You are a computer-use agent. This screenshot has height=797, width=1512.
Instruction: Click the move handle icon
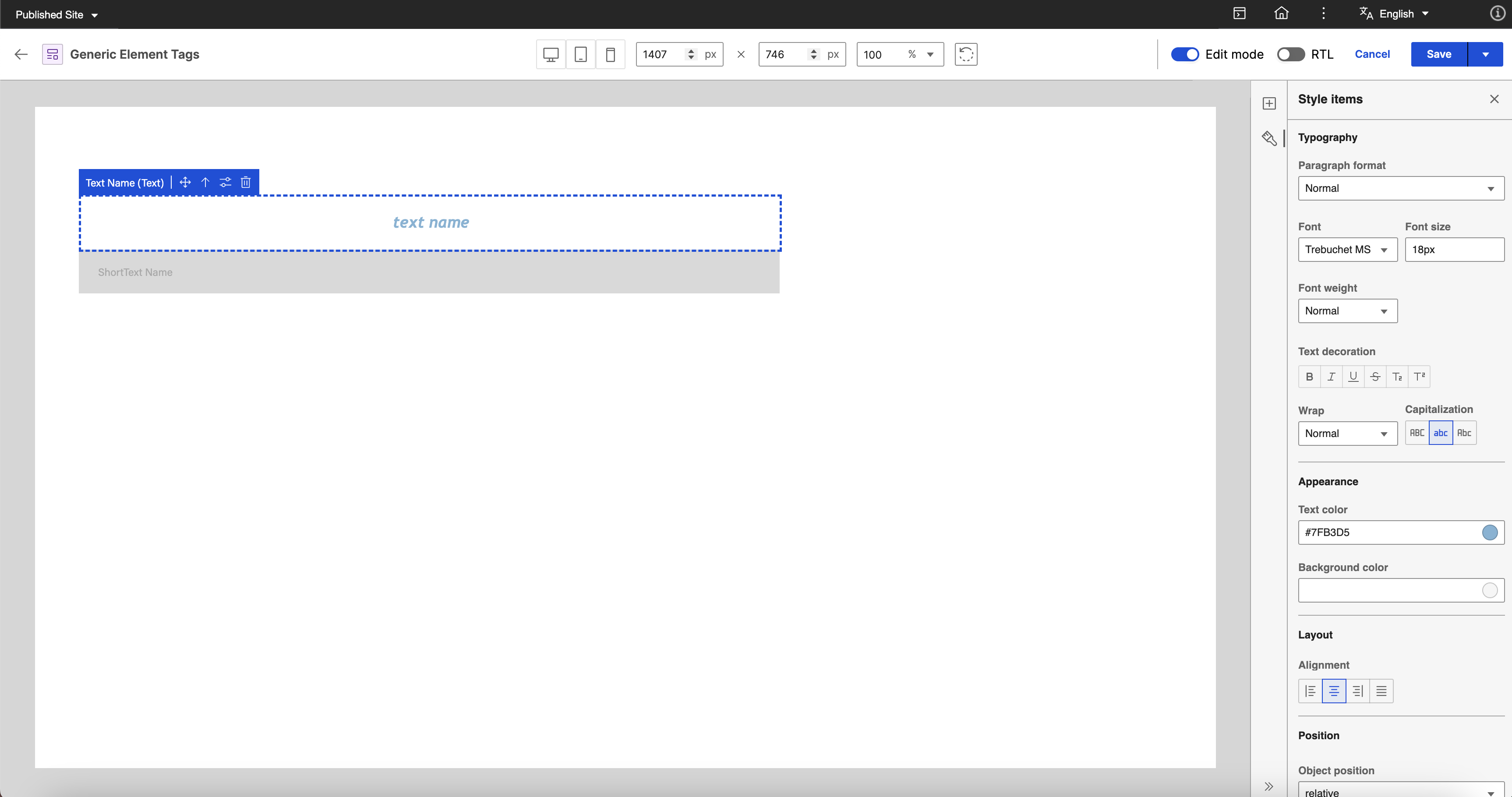click(x=185, y=183)
